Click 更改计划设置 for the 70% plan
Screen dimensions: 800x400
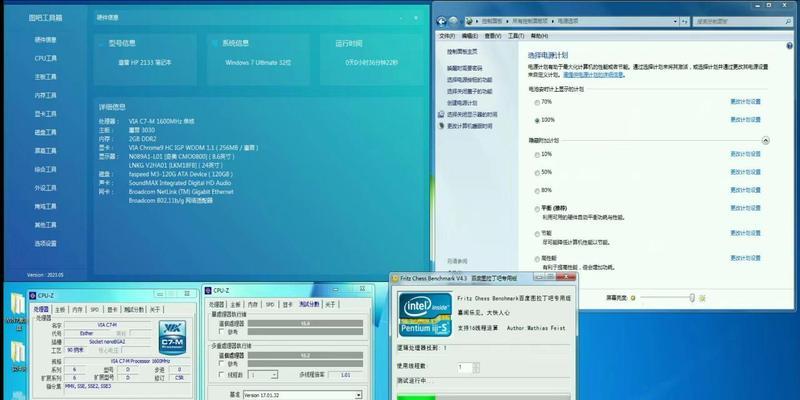click(x=745, y=102)
